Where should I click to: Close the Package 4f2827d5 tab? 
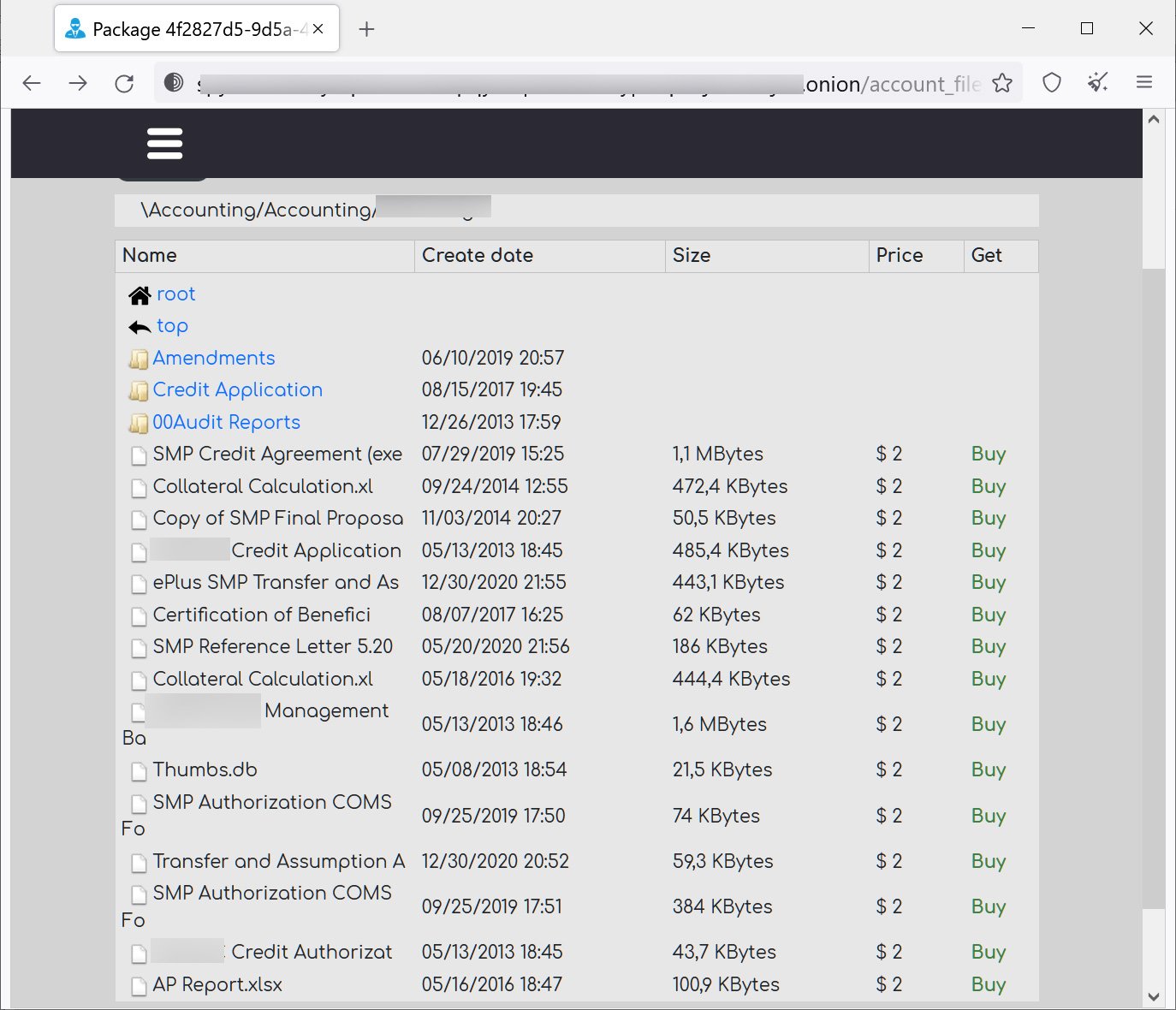(x=318, y=29)
